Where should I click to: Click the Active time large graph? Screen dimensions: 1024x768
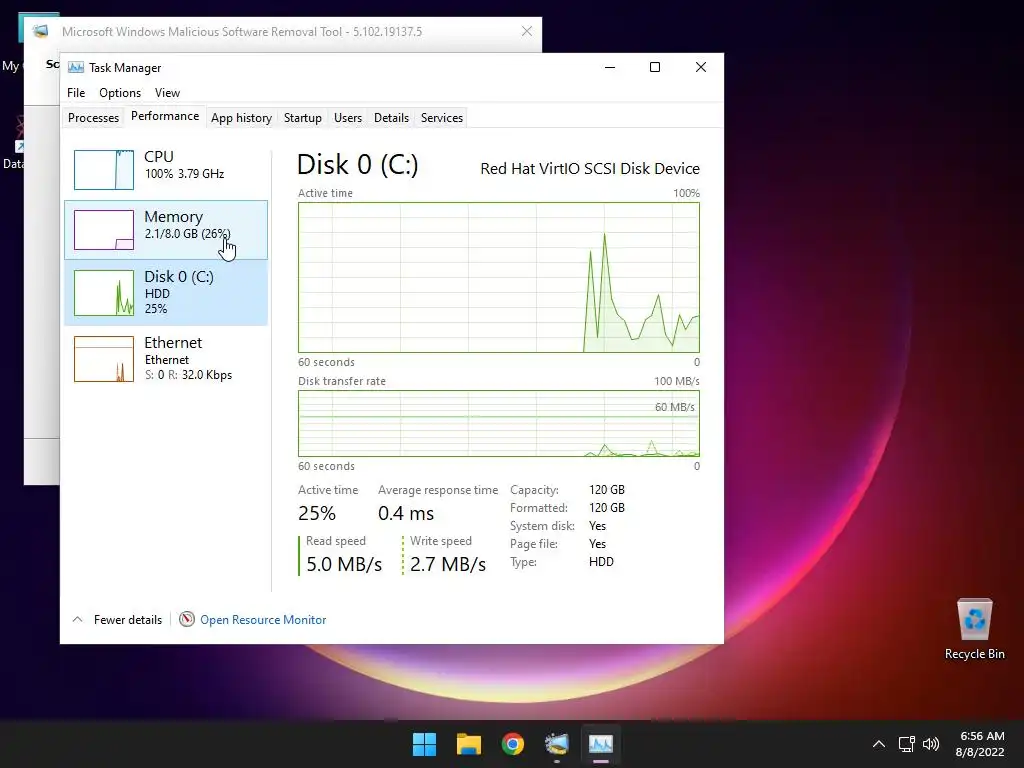[499, 278]
